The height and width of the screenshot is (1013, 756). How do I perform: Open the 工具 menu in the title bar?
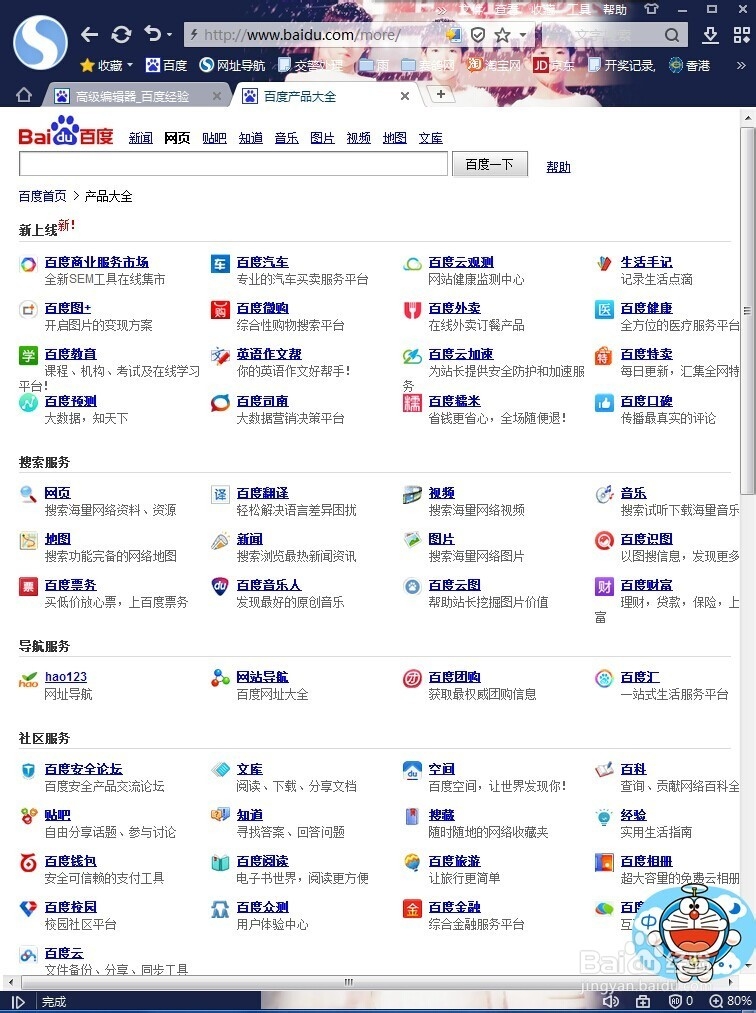579,10
